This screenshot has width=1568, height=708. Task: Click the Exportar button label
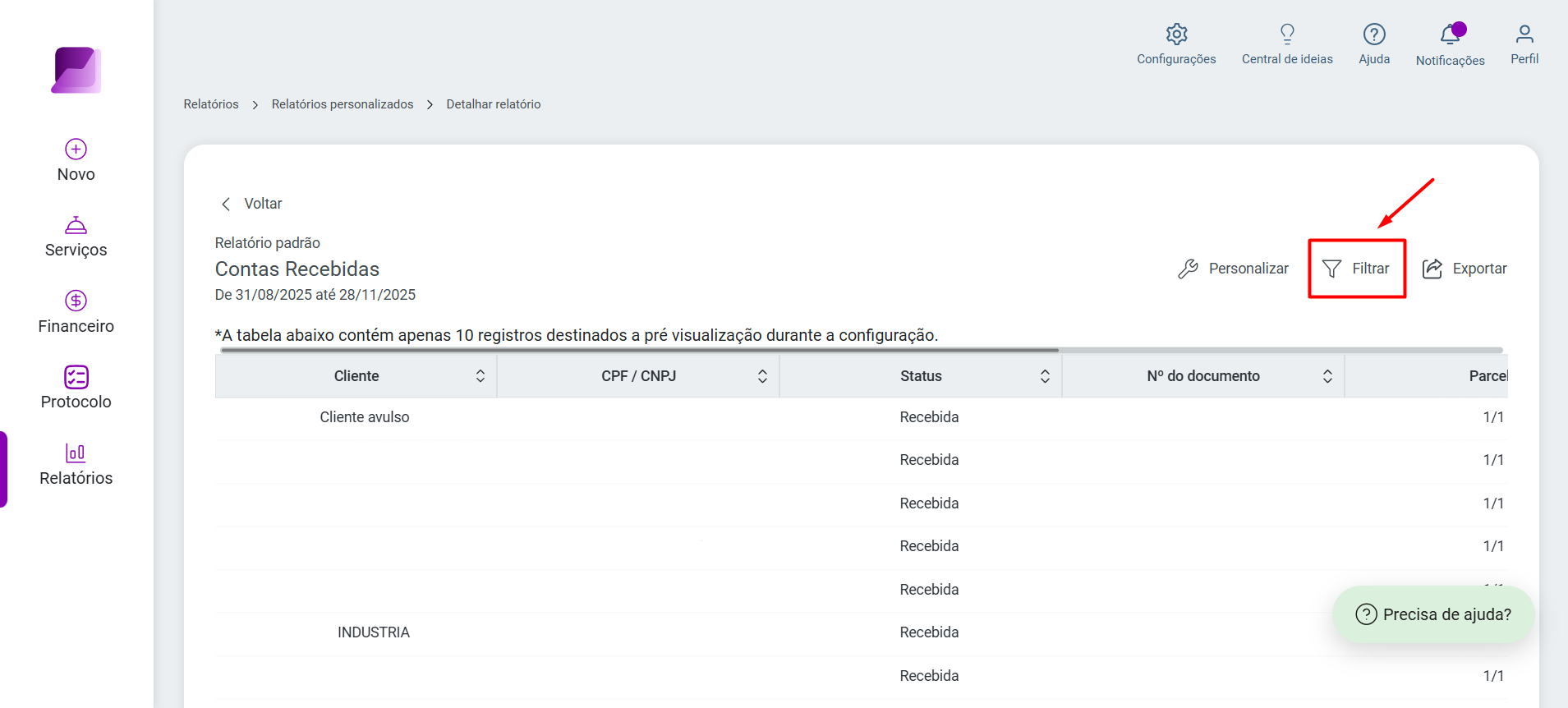(1480, 269)
